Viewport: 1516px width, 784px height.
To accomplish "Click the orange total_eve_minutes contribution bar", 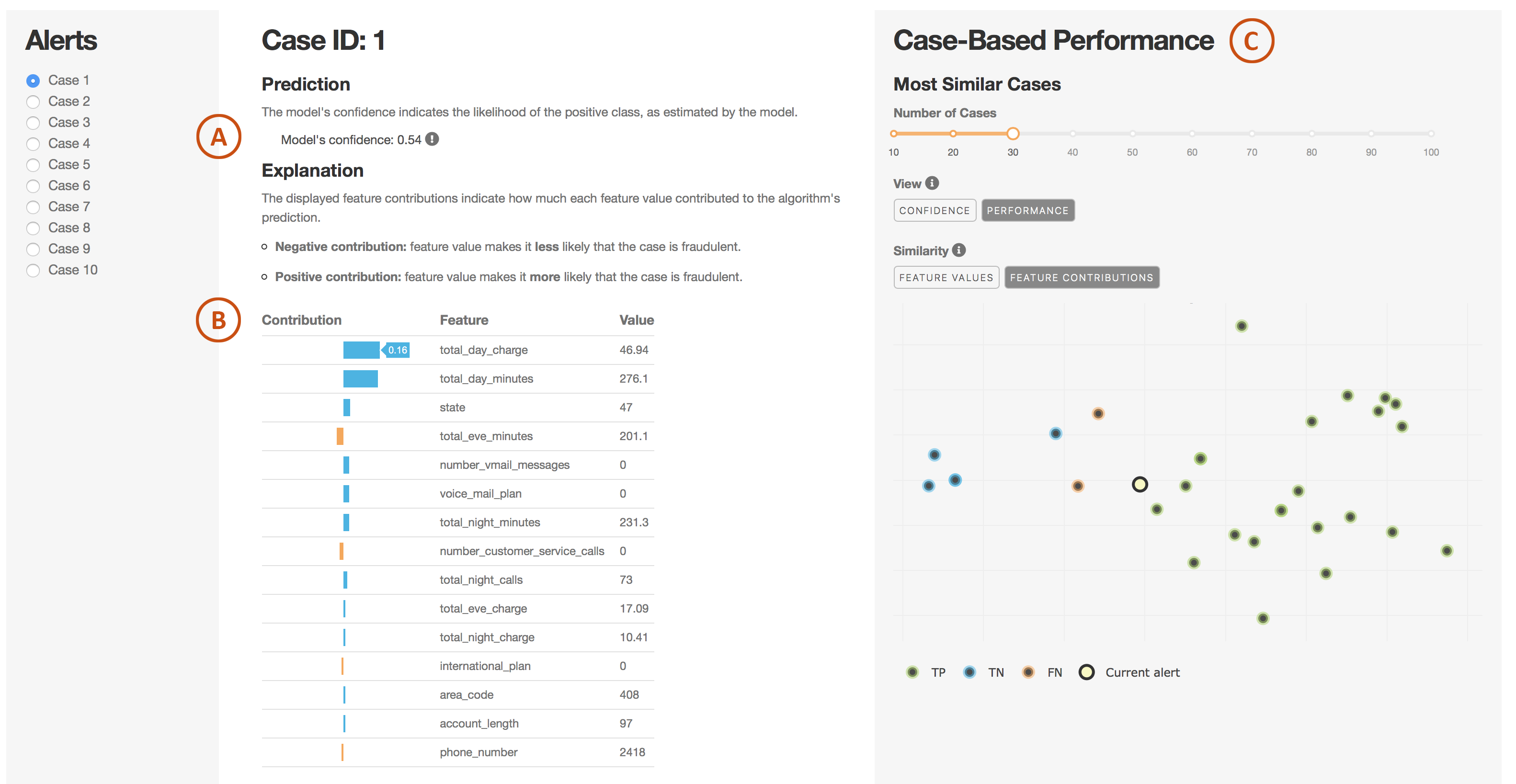I will [340, 436].
